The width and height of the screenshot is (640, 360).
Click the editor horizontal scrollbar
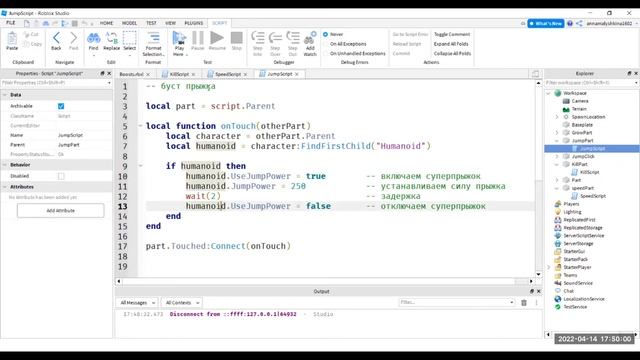(x=324, y=281)
